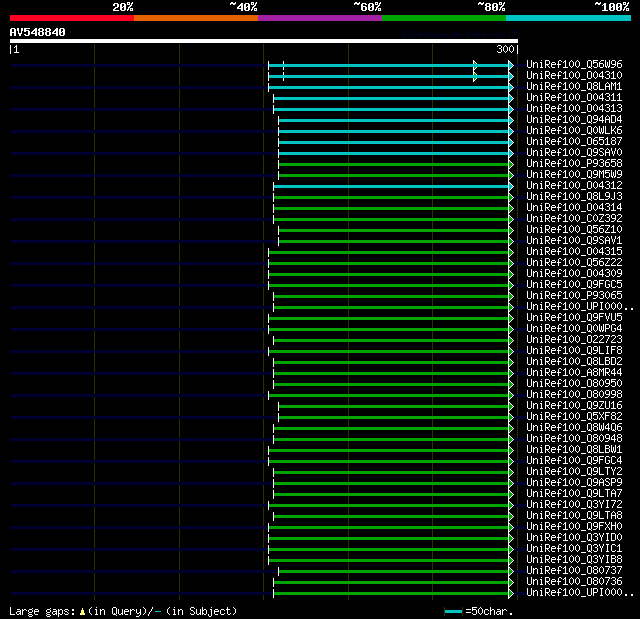Image resolution: width=640 pixels, height=619 pixels.
Task: Select the UniRef100_O04314 label
Action: tap(574, 208)
